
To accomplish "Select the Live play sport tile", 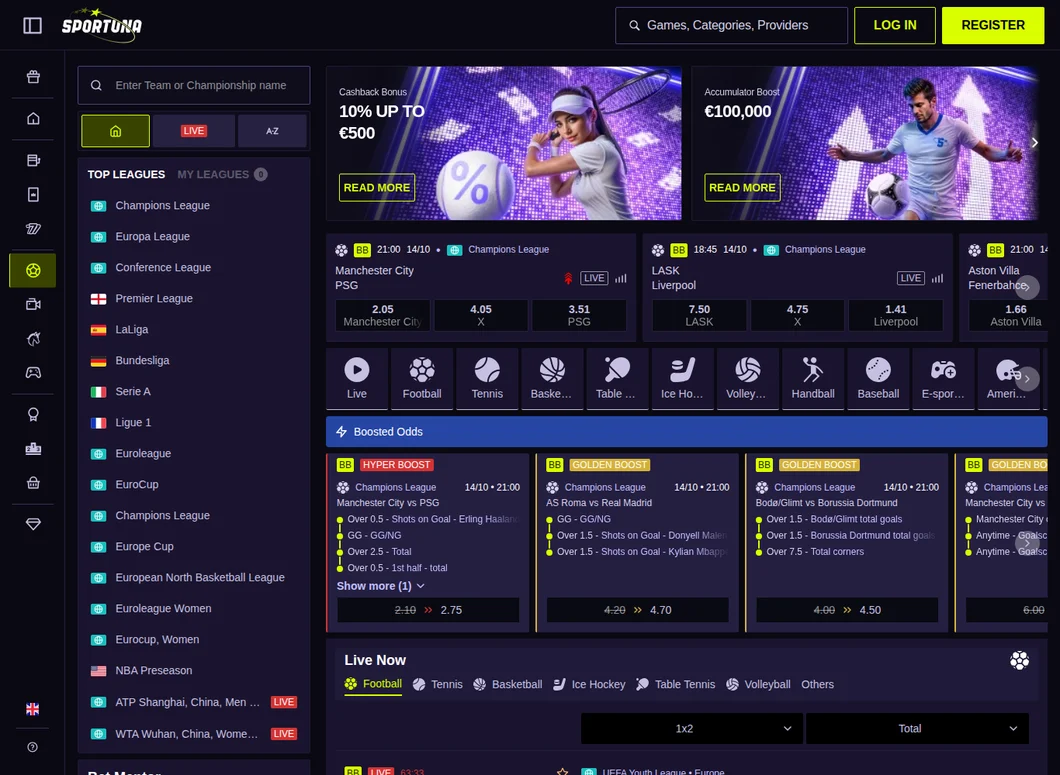I will (357, 379).
